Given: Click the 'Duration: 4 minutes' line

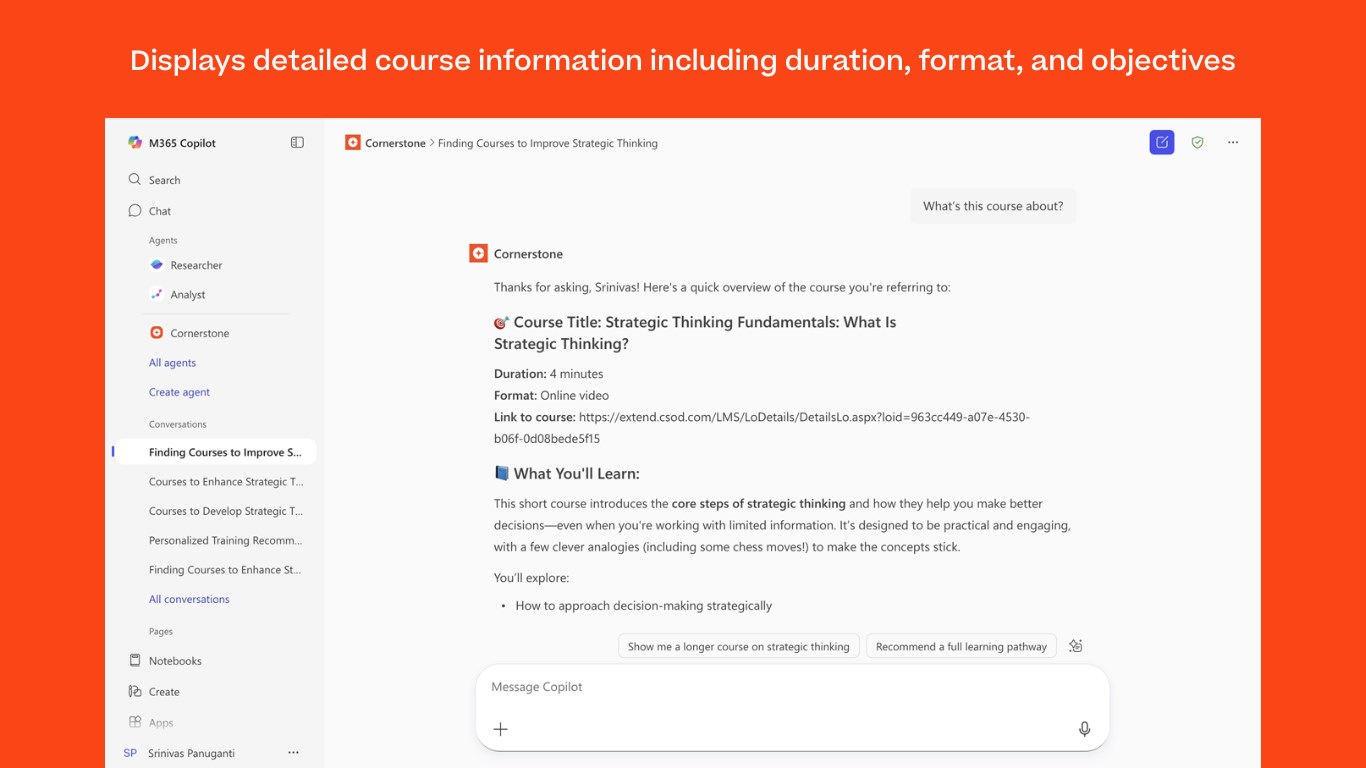Looking at the screenshot, I should tap(549, 374).
